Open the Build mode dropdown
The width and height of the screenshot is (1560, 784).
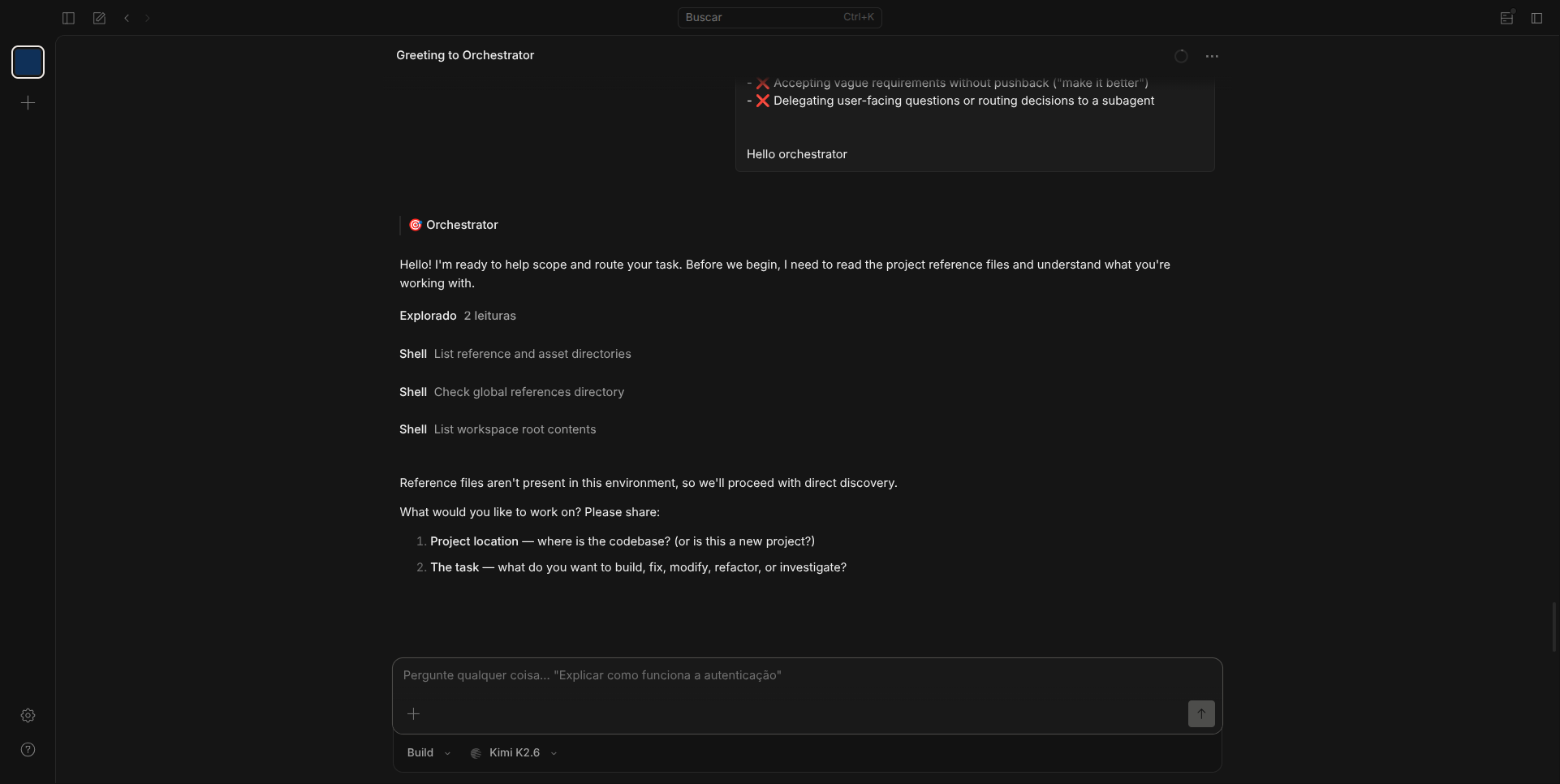429,753
